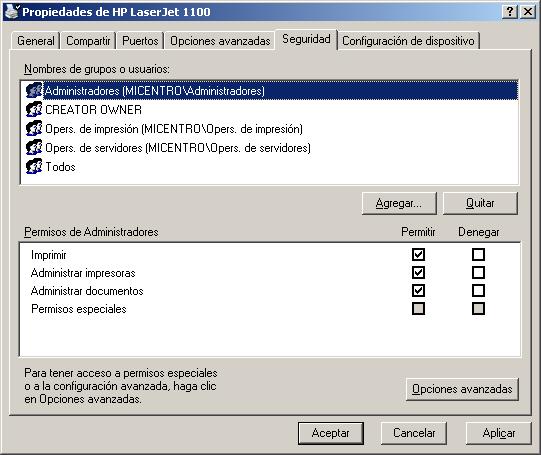Click the Administrar impresoras permission label
541x455 pixels.
tap(83, 273)
